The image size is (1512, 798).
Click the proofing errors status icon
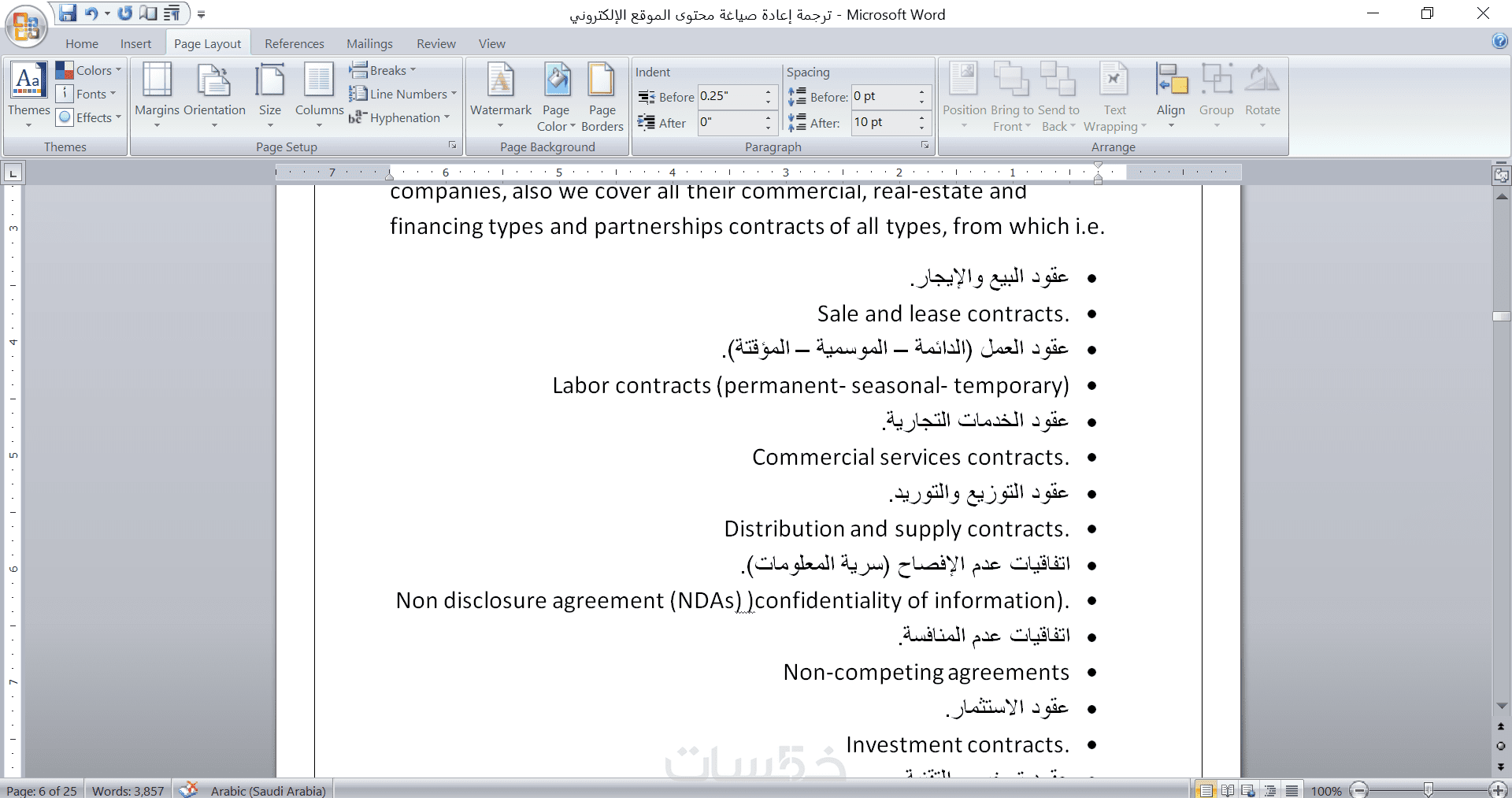tap(188, 789)
